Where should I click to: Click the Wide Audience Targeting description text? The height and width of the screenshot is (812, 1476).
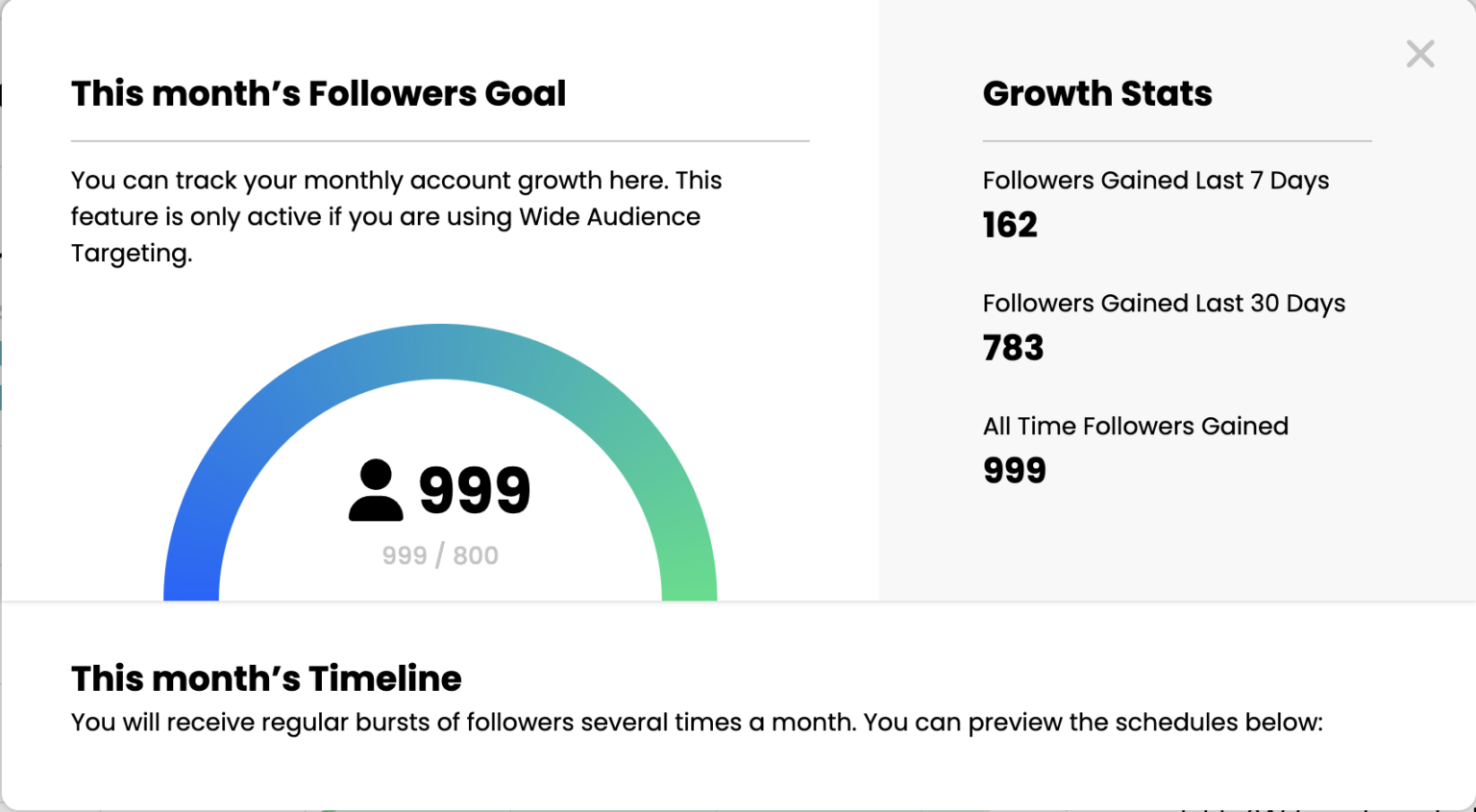pos(396,216)
